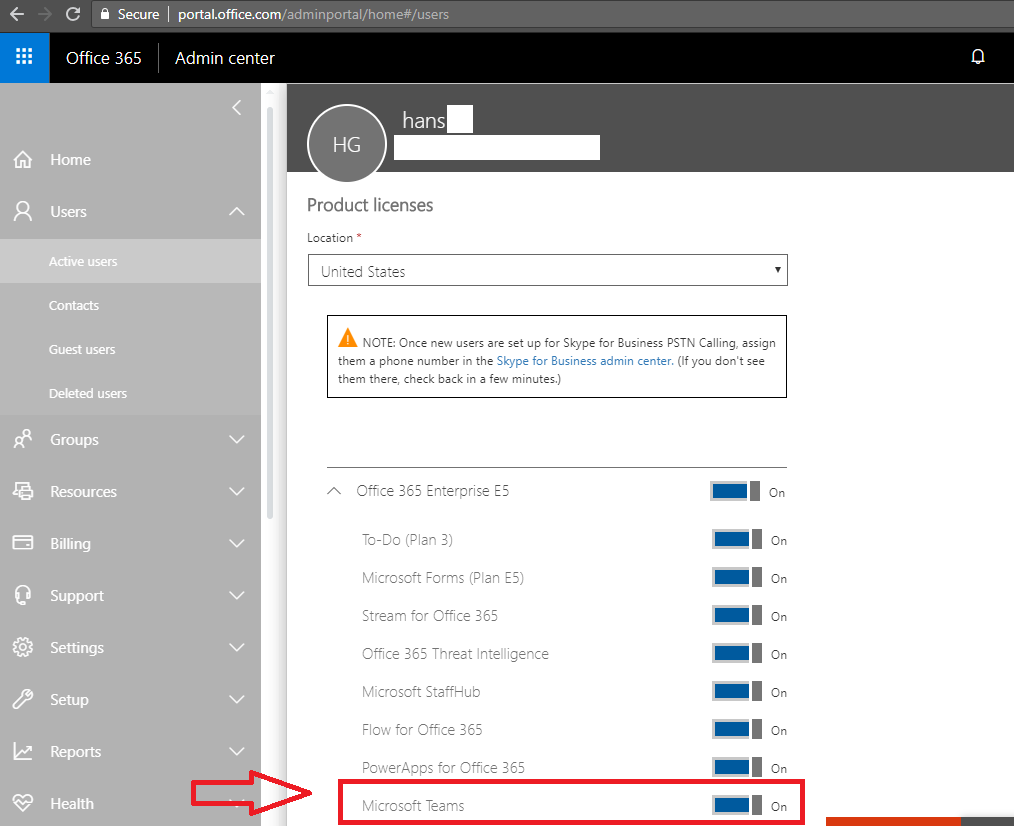Click the Support headset icon
The width and height of the screenshot is (1014, 826).
tap(23, 595)
